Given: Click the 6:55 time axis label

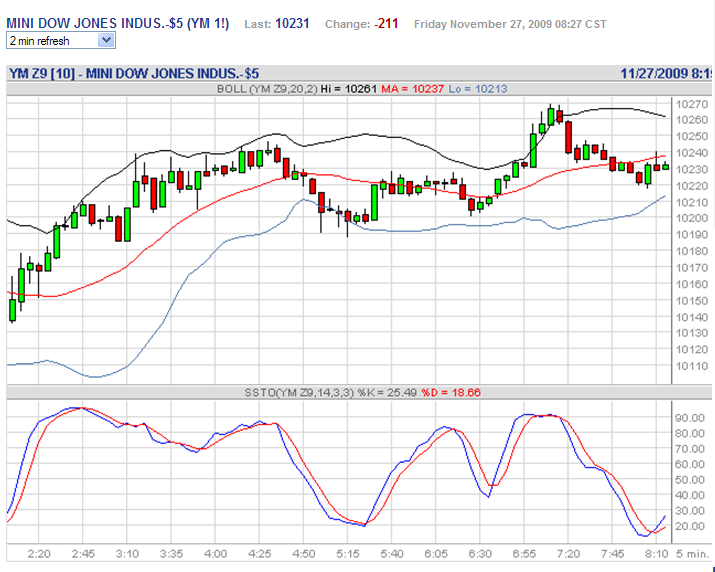Looking at the screenshot, I should pyautogui.click(x=524, y=554).
